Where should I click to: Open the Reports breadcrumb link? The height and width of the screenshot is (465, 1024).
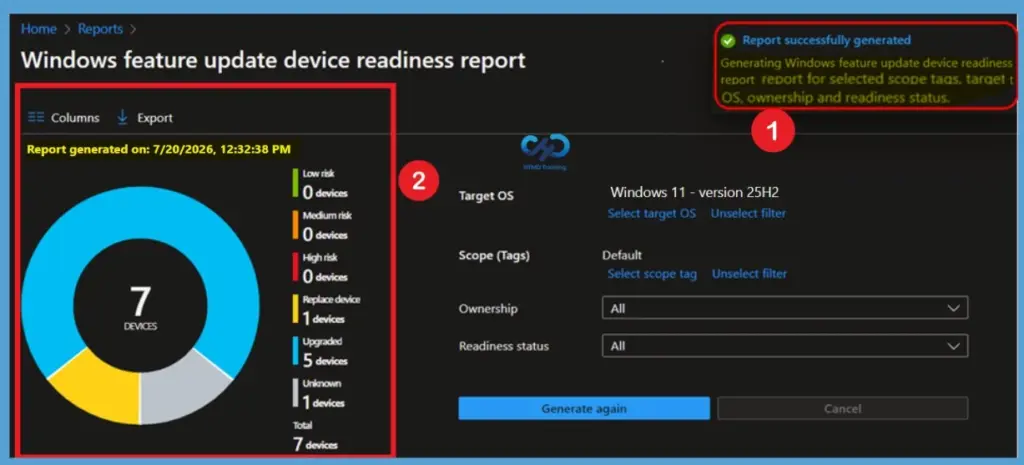pyautogui.click(x=100, y=29)
